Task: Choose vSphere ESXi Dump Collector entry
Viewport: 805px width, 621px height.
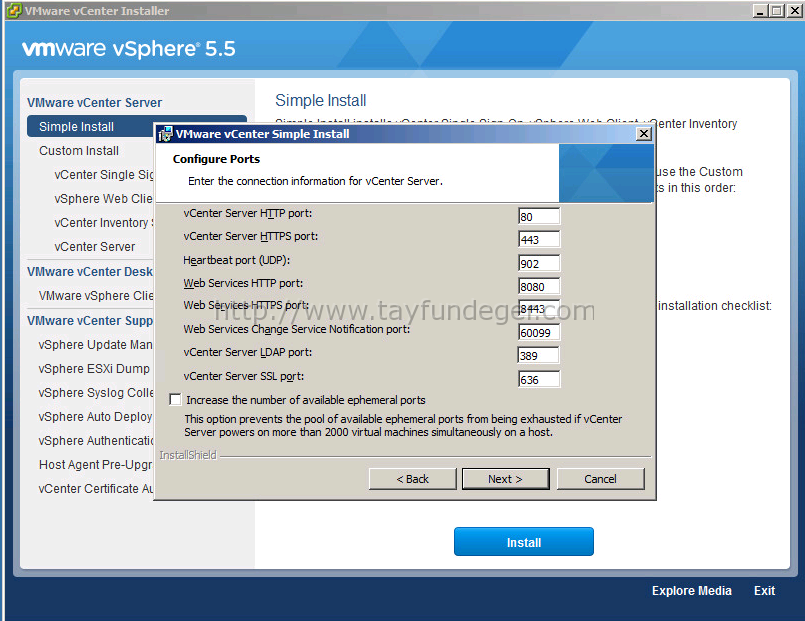Action: click(x=94, y=368)
